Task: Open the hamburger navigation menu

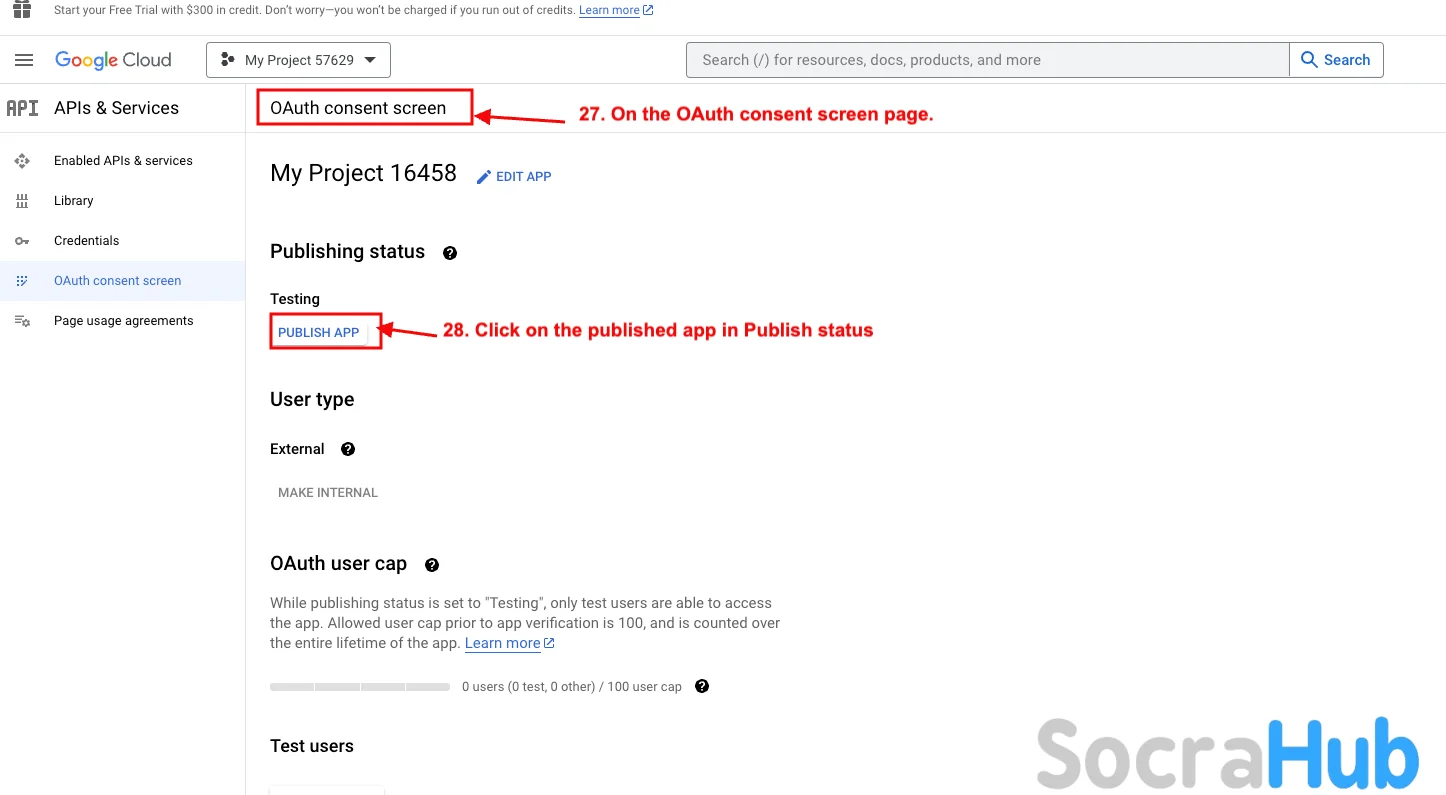Action: (x=24, y=60)
